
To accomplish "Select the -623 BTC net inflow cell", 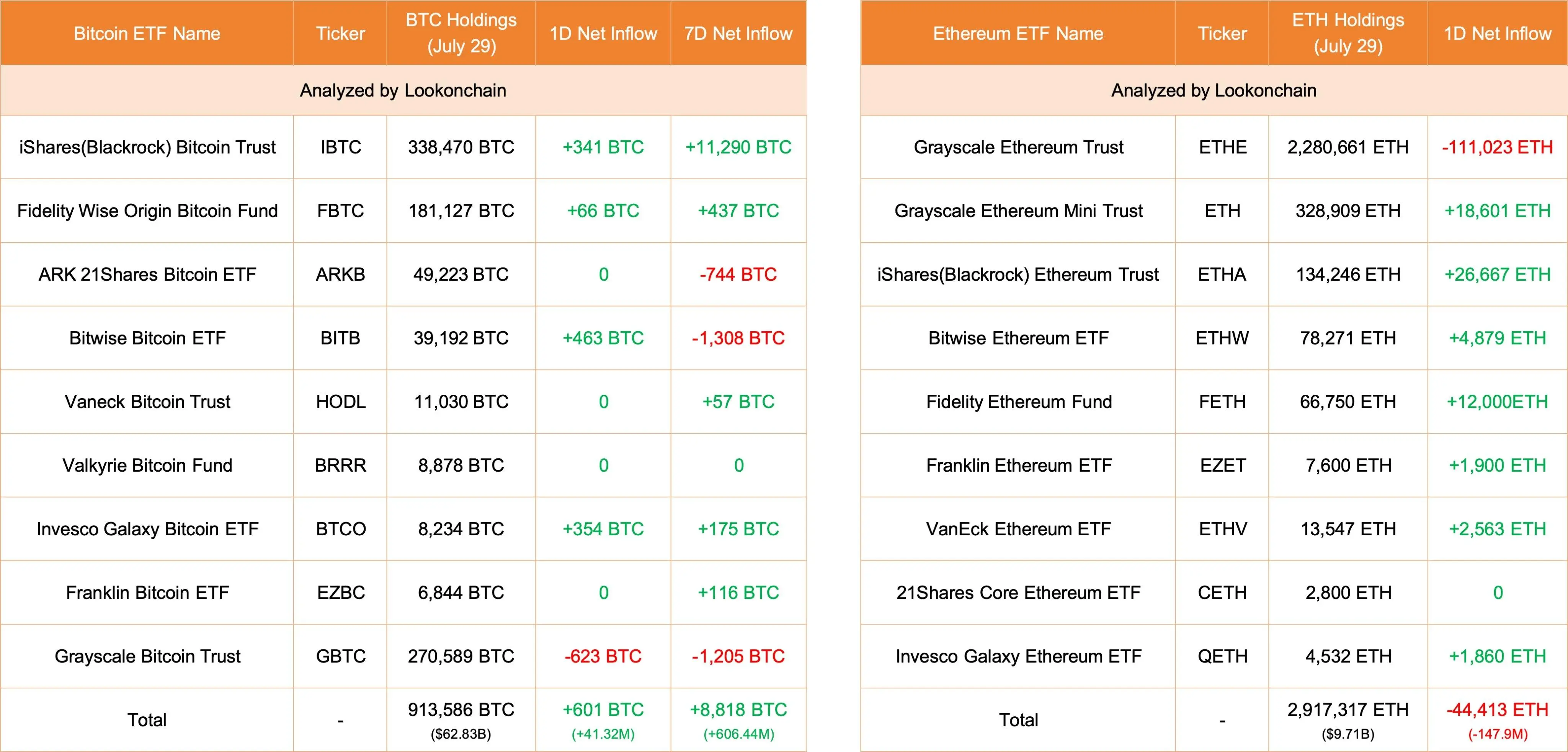I will point(603,656).
